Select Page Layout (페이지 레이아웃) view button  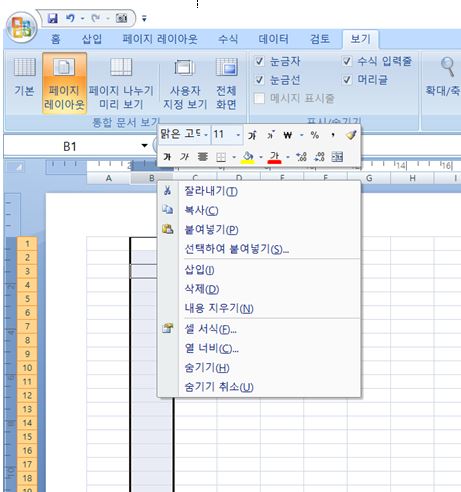point(64,83)
